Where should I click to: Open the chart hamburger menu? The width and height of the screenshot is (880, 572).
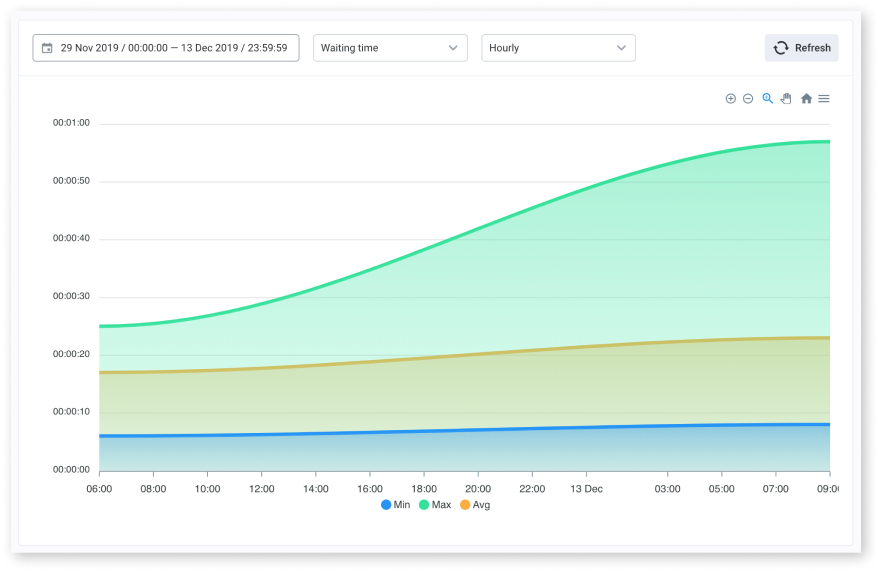tap(823, 99)
